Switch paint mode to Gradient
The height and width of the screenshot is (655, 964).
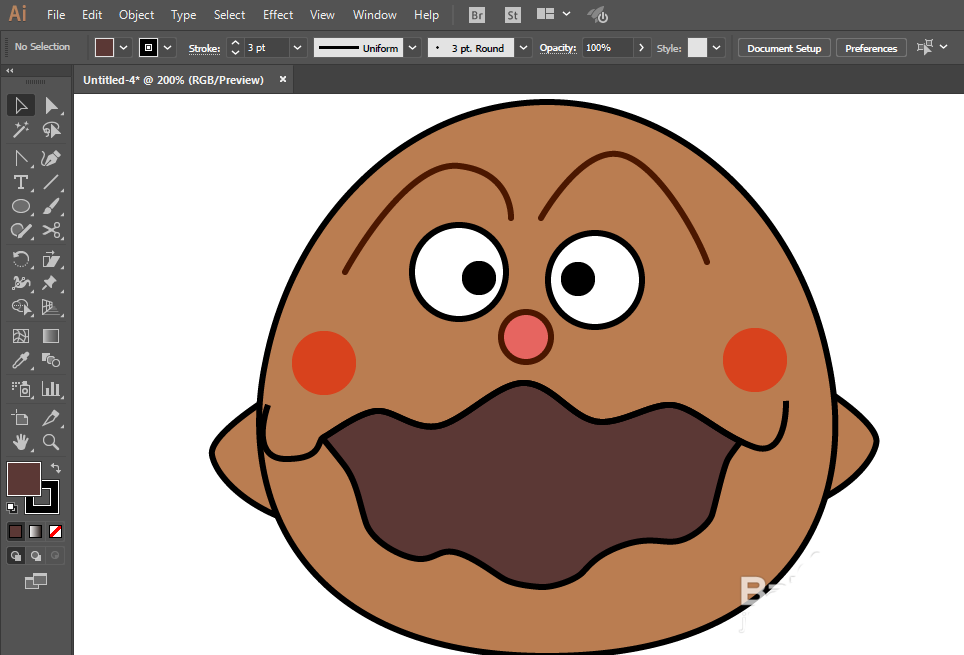point(35,531)
